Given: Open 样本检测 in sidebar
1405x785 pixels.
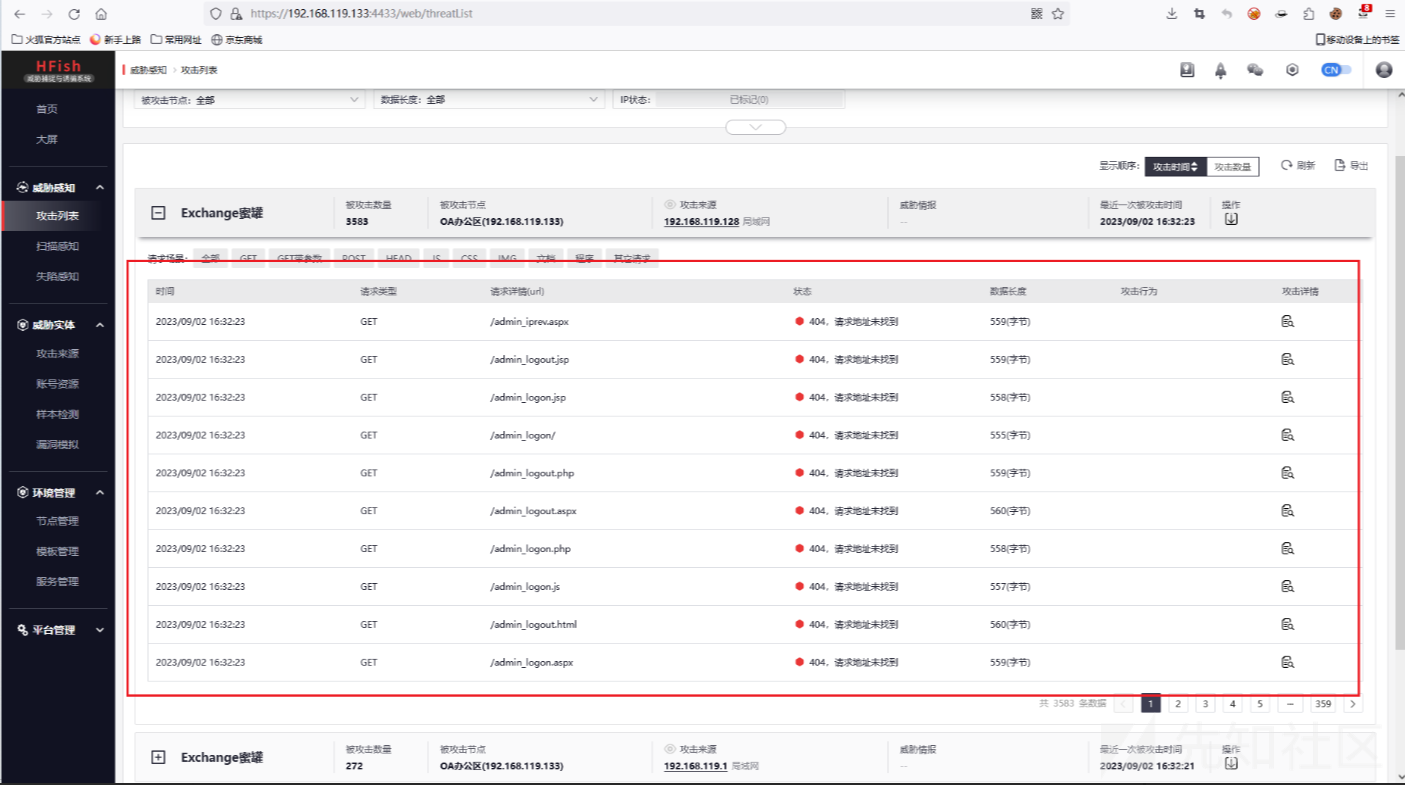Looking at the screenshot, I should click(x=57, y=414).
